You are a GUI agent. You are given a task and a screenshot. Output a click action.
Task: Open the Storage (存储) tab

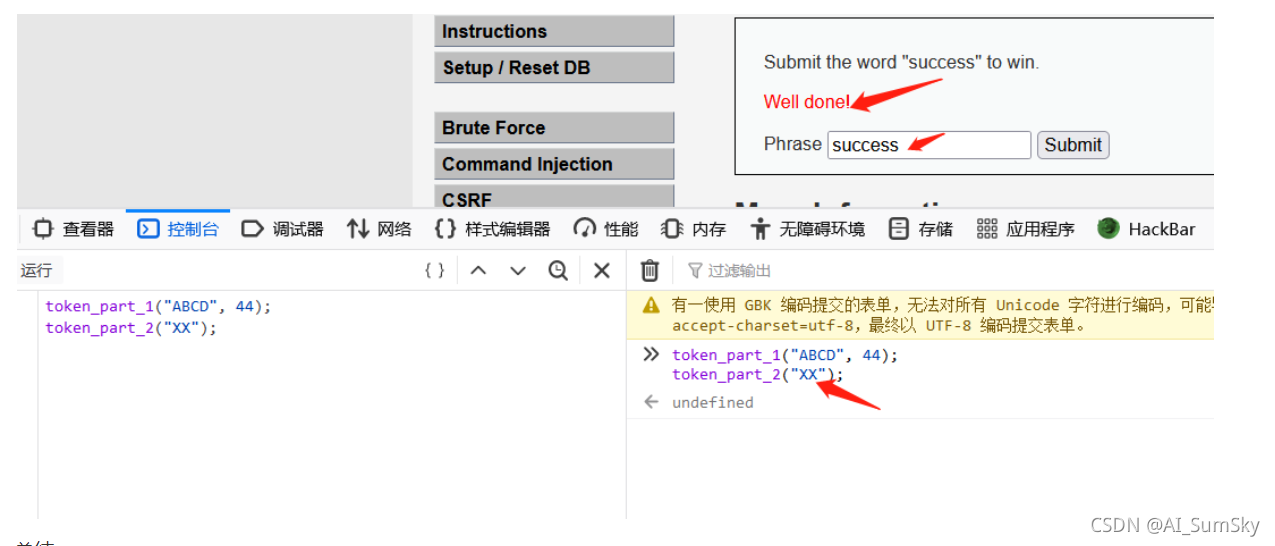click(x=921, y=229)
